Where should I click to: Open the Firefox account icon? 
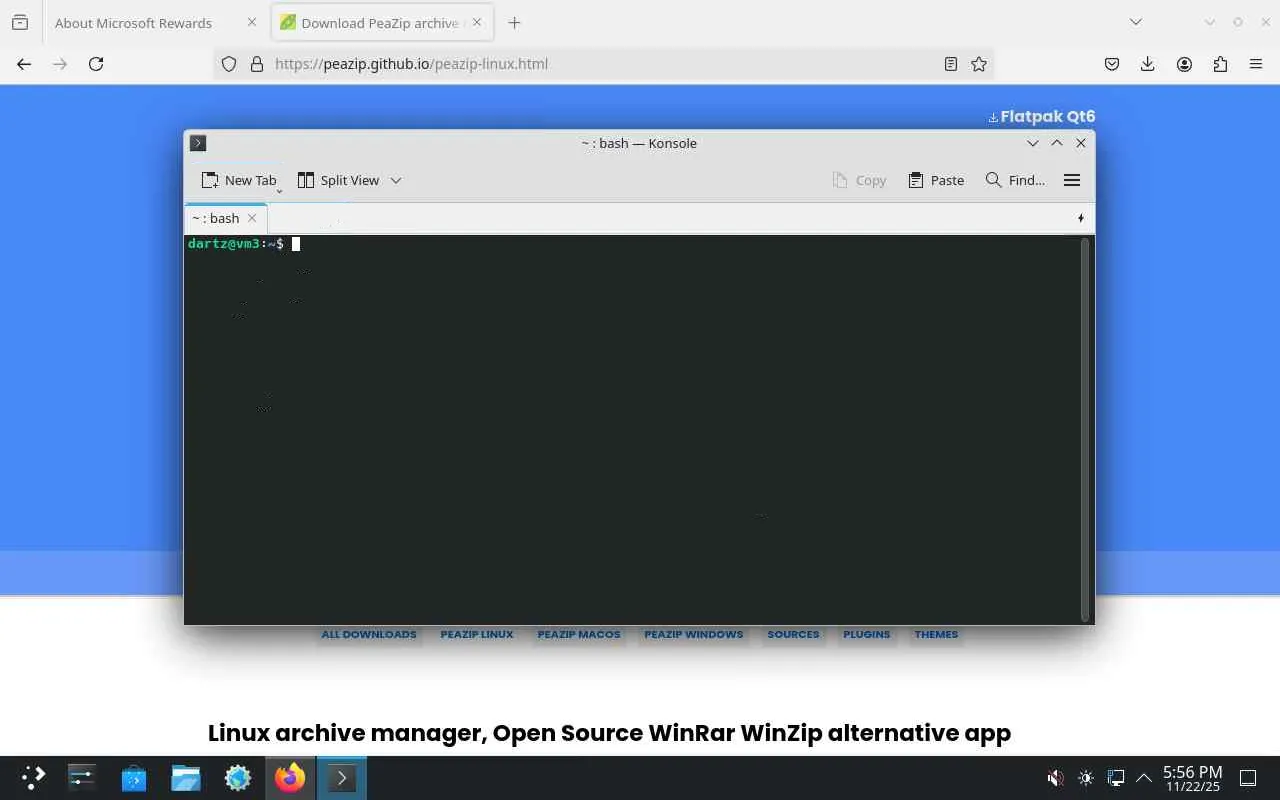tap(1184, 64)
